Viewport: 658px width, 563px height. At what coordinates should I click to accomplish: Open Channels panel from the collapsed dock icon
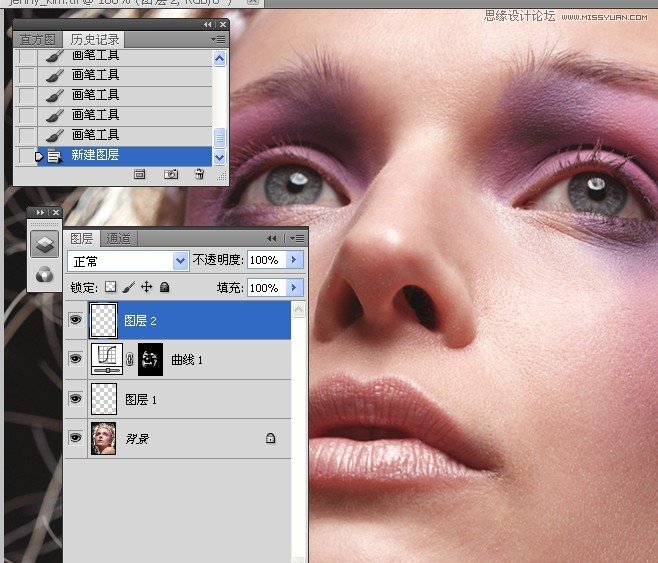click(44, 275)
